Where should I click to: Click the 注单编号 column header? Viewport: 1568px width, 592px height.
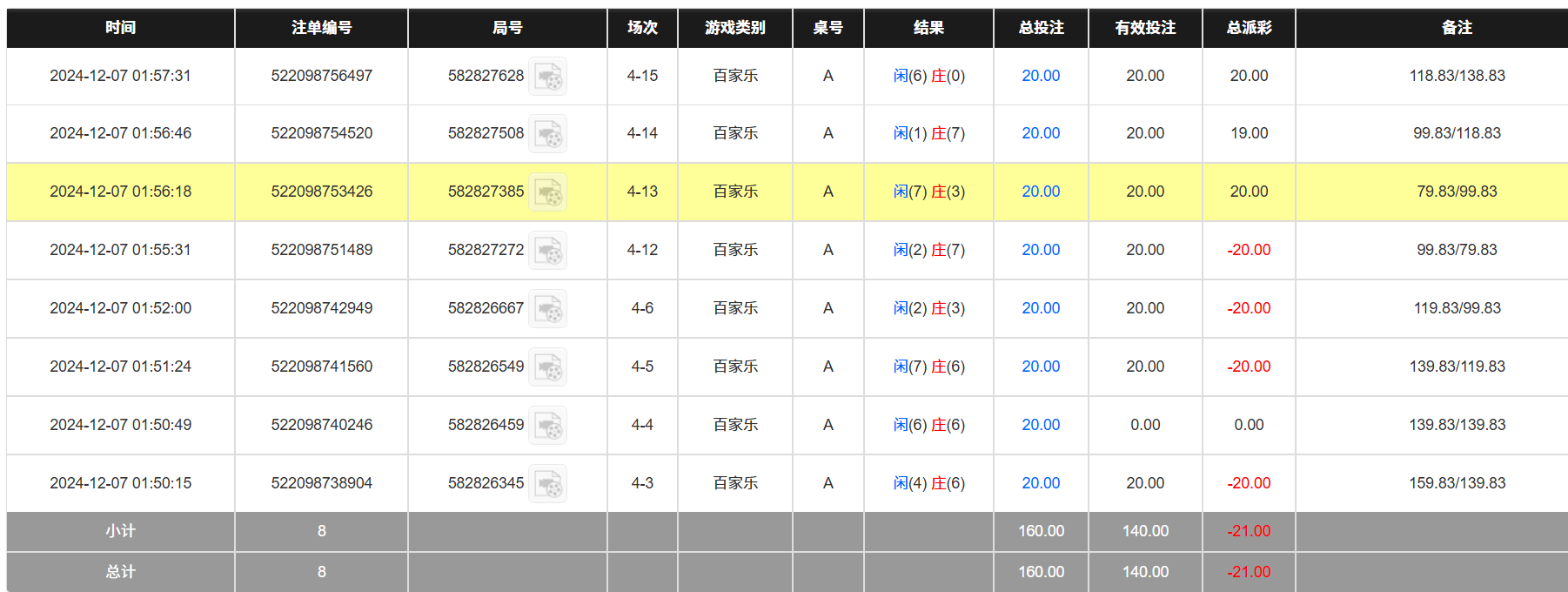pyautogui.click(x=321, y=28)
